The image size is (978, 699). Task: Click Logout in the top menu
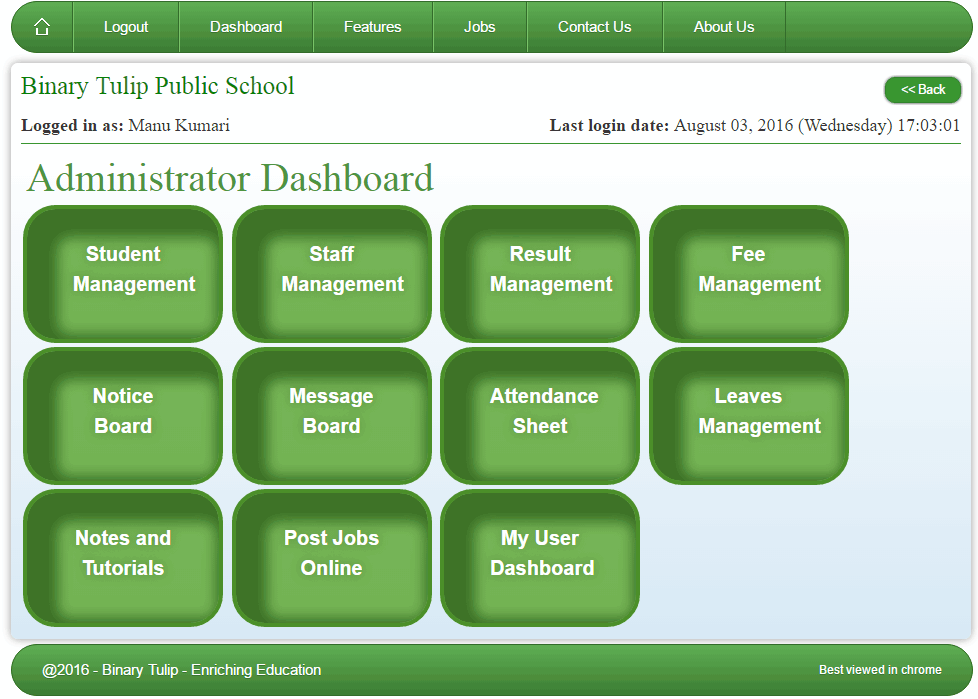pos(126,27)
